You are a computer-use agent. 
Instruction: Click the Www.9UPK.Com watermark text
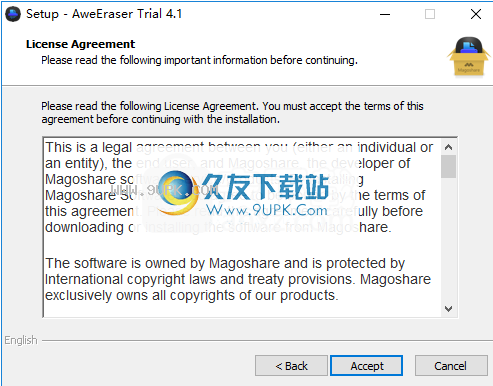pos(267,210)
